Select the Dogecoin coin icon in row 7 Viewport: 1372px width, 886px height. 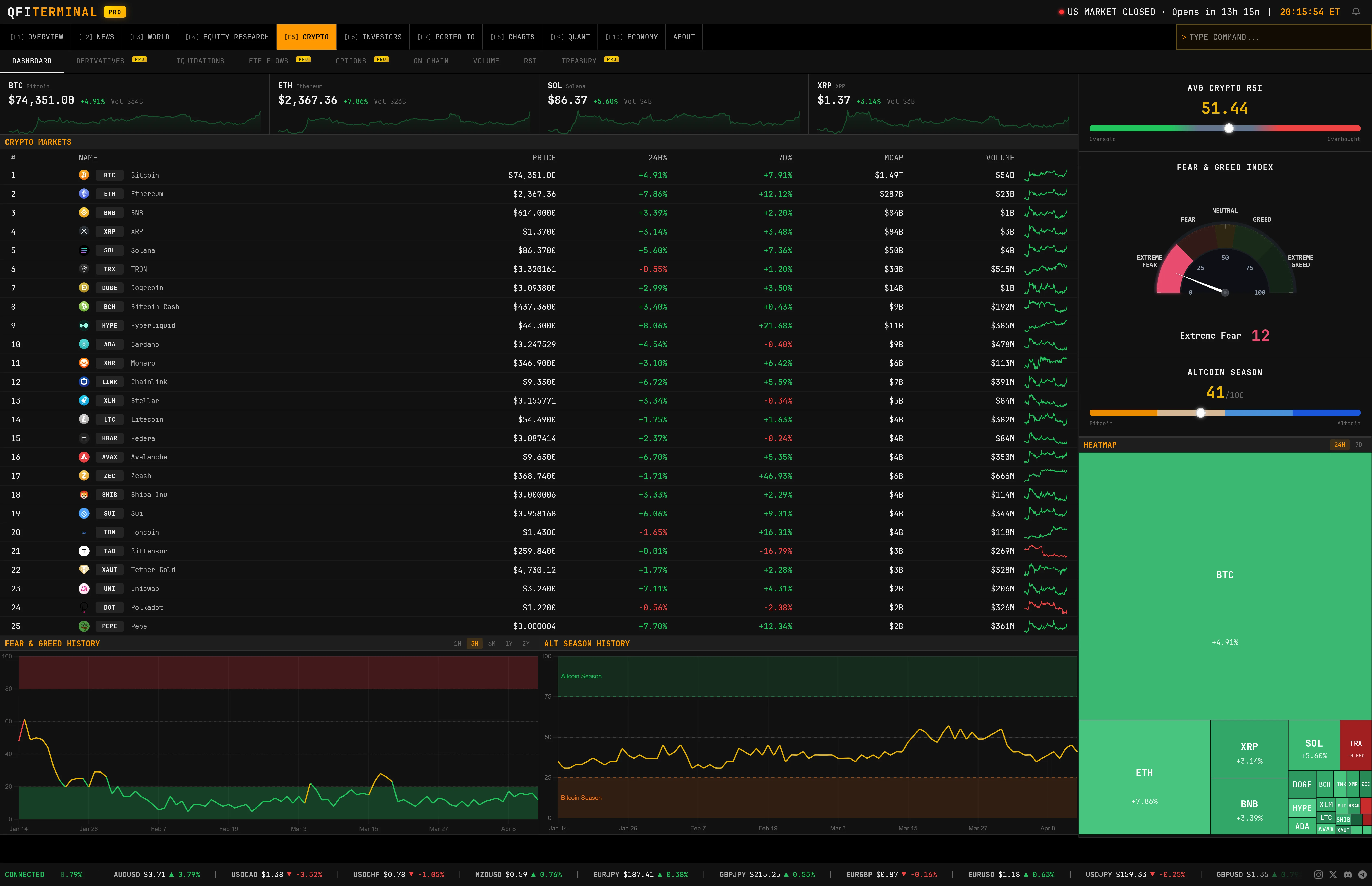point(84,288)
